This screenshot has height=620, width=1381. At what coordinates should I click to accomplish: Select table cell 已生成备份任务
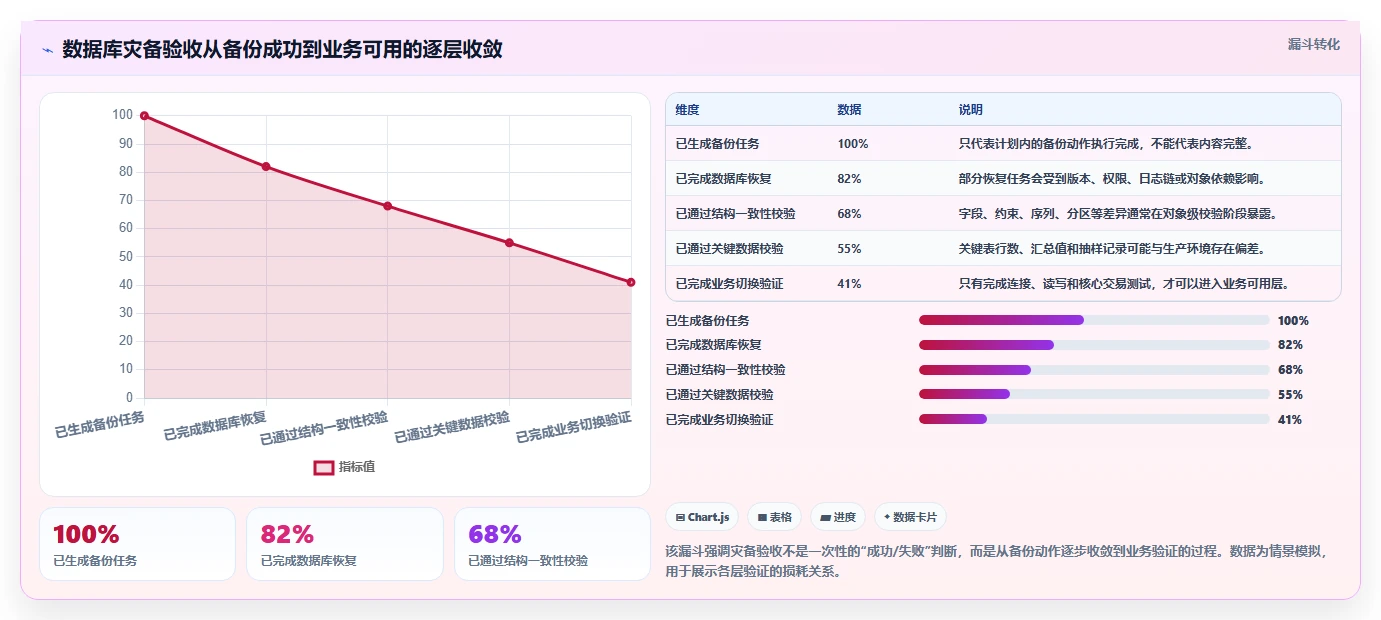717,144
